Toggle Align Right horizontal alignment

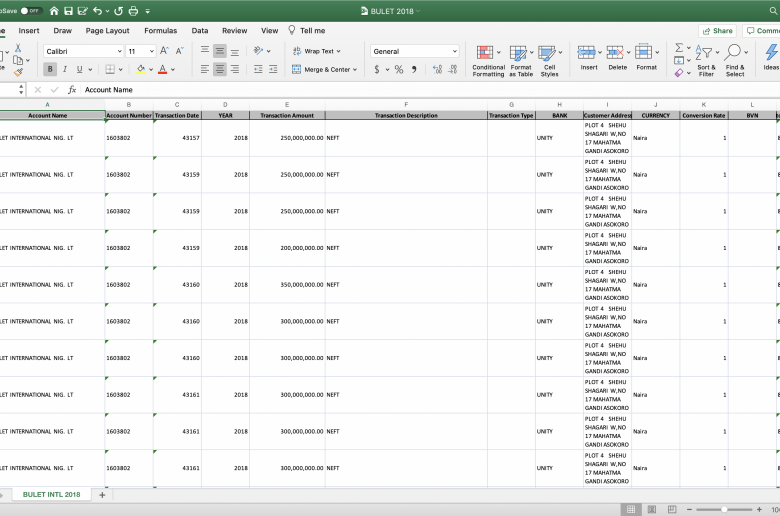click(234, 69)
